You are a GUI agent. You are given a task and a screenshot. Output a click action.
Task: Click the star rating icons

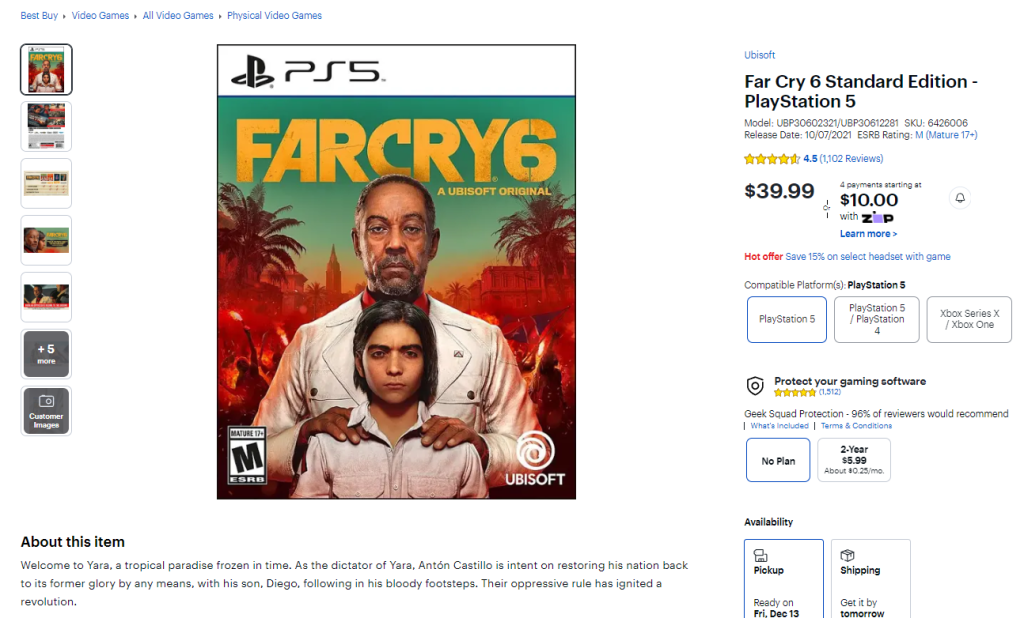[771, 159]
